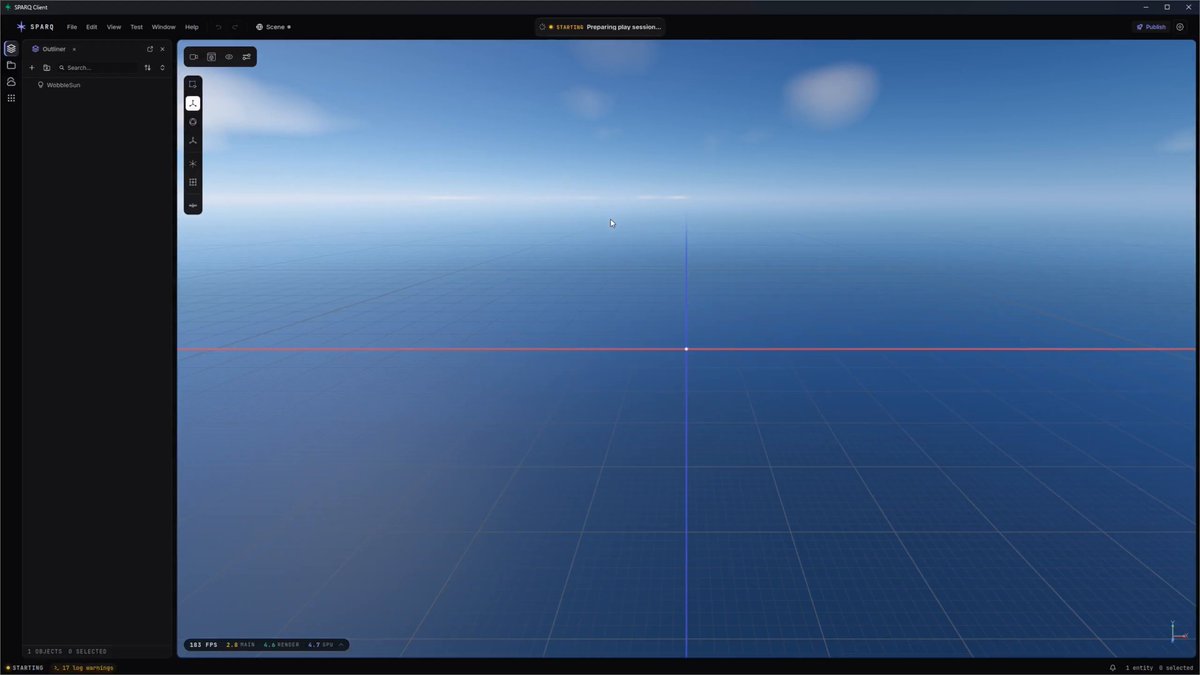Click the Publish button

[x=1151, y=27]
